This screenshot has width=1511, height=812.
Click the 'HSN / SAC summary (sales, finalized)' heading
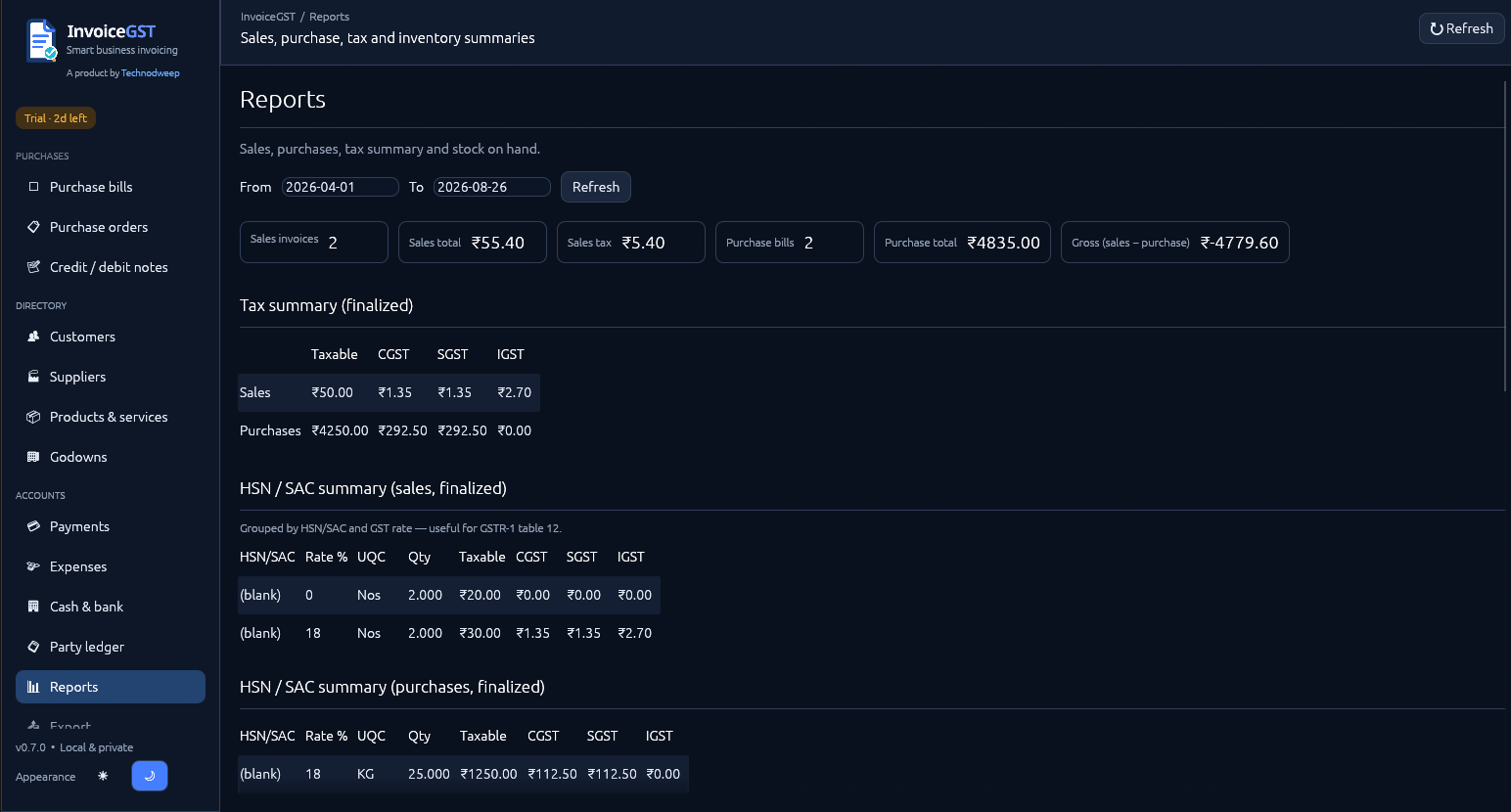click(373, 488)
